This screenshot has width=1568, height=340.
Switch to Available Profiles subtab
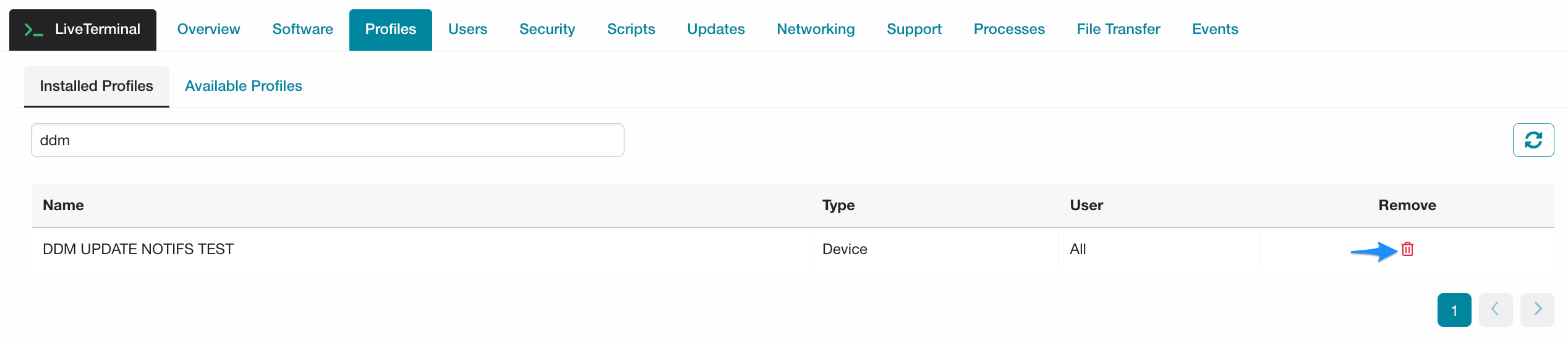pyautogui.click(x=244, y=87)
